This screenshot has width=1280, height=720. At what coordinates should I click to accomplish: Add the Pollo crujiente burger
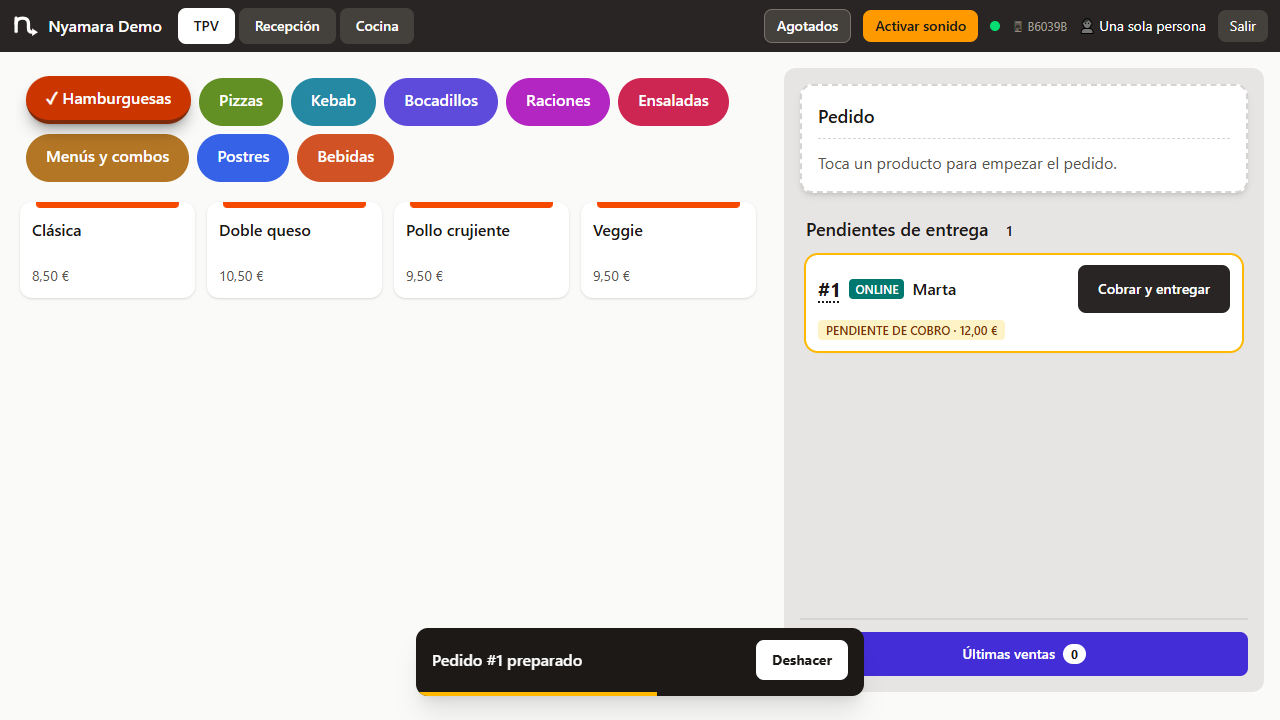click(481, 250)
